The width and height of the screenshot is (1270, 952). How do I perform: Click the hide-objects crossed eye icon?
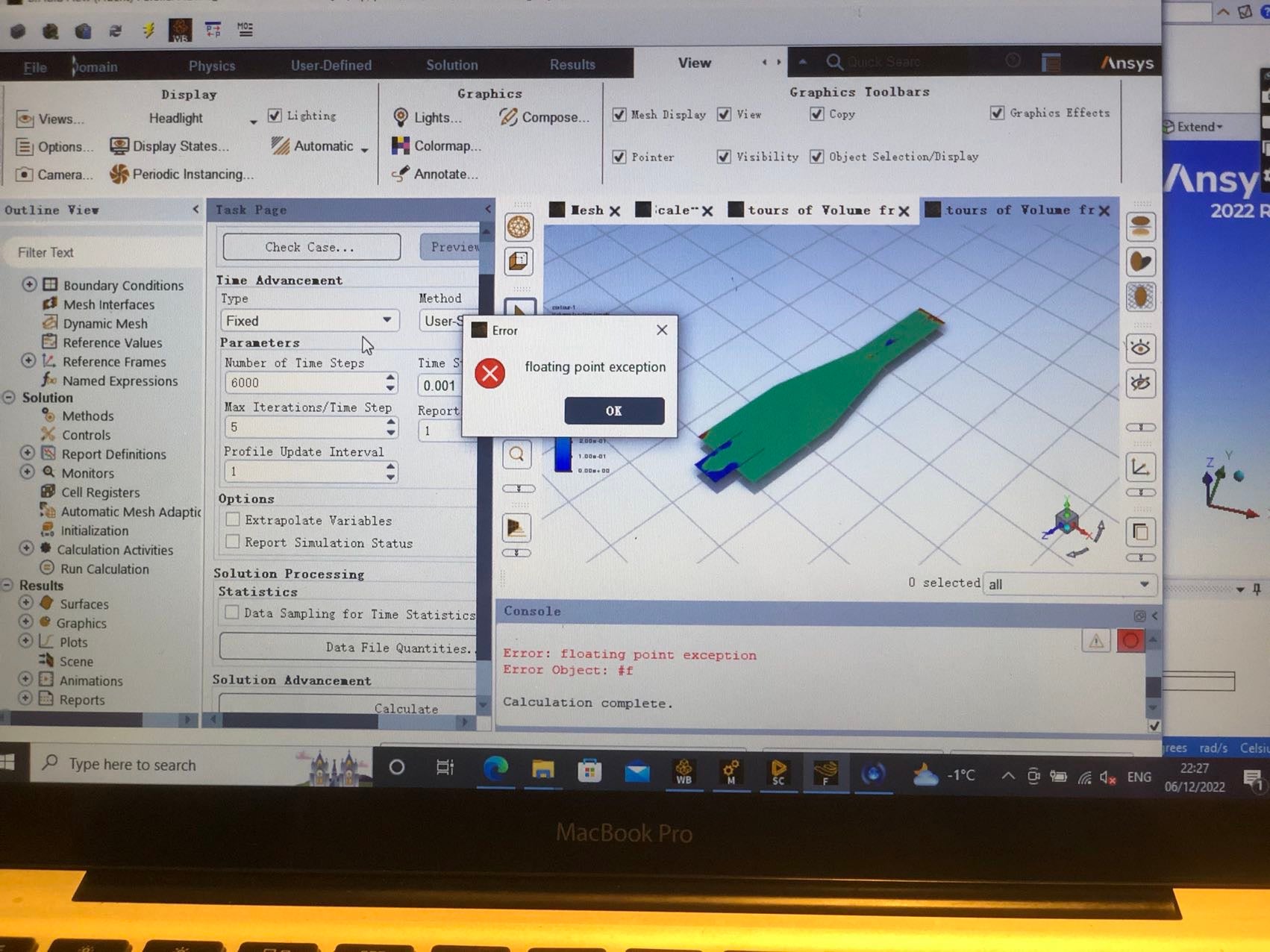[x=1140, y=383]
